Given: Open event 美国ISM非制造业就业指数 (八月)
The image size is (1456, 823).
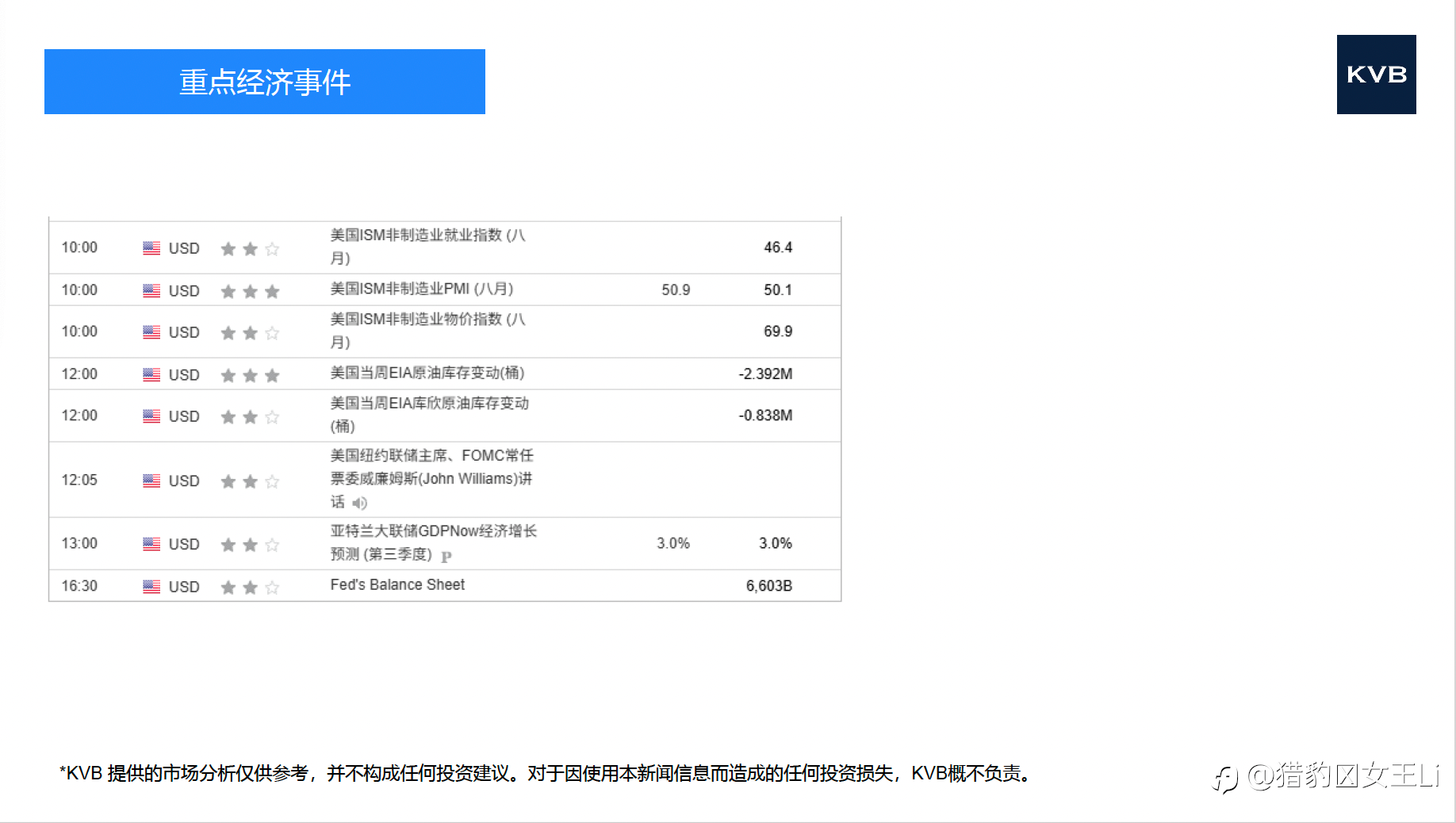Looking at the screenshot, I should [x=428, y=247].
